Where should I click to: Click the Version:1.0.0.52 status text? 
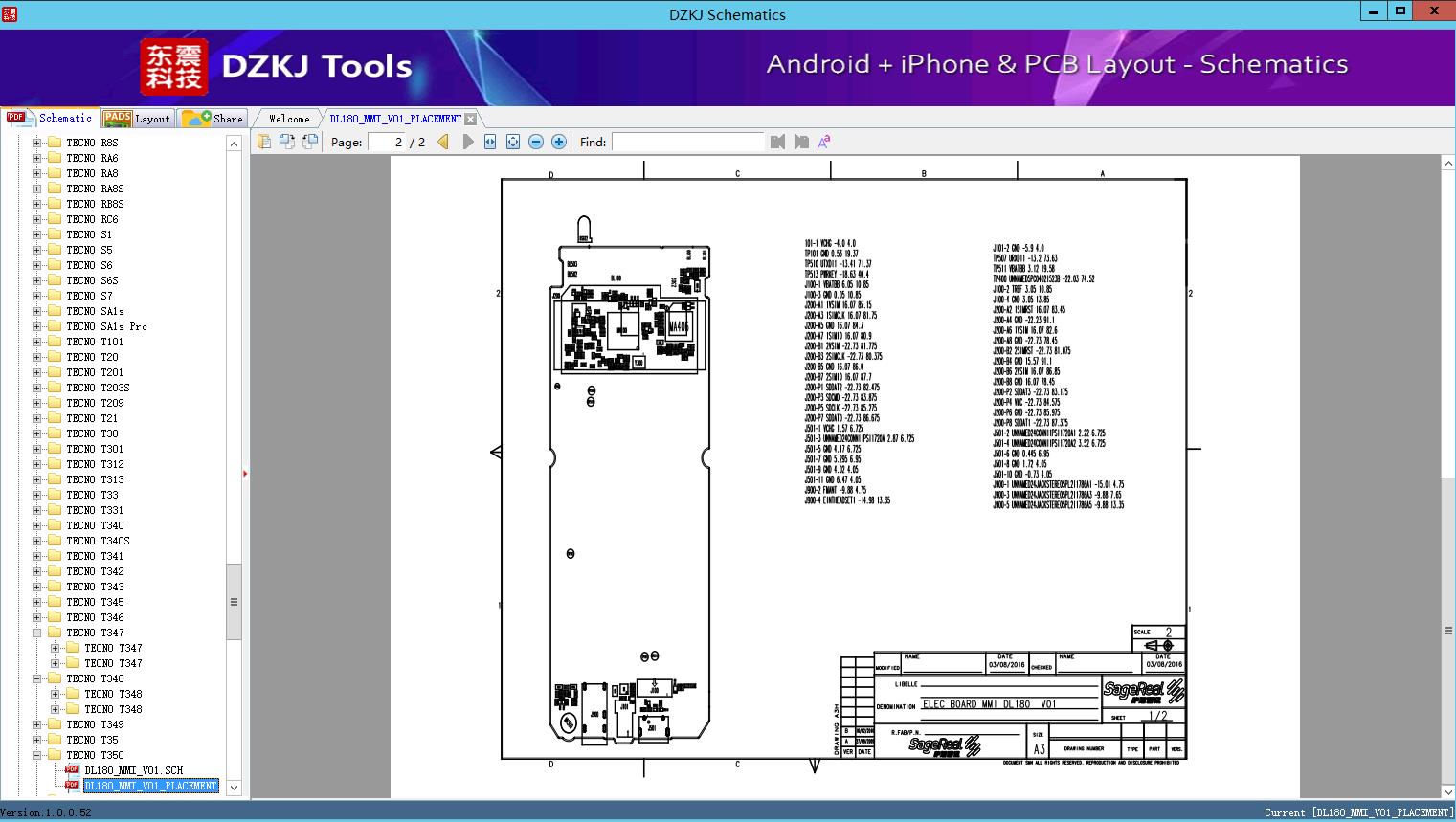[46, 812]
